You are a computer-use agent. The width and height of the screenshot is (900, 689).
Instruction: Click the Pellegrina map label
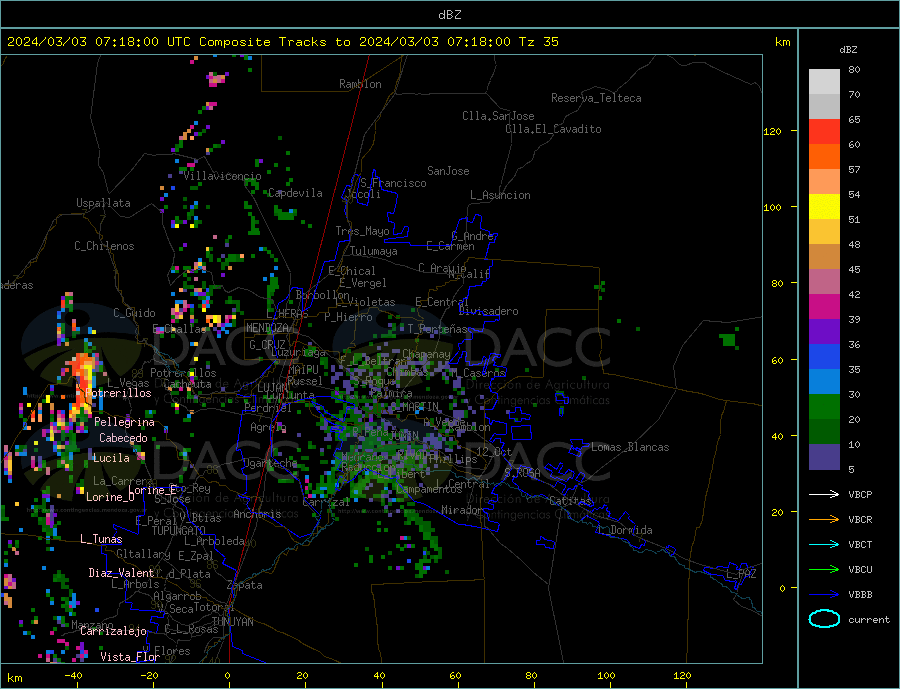[125, 422]
